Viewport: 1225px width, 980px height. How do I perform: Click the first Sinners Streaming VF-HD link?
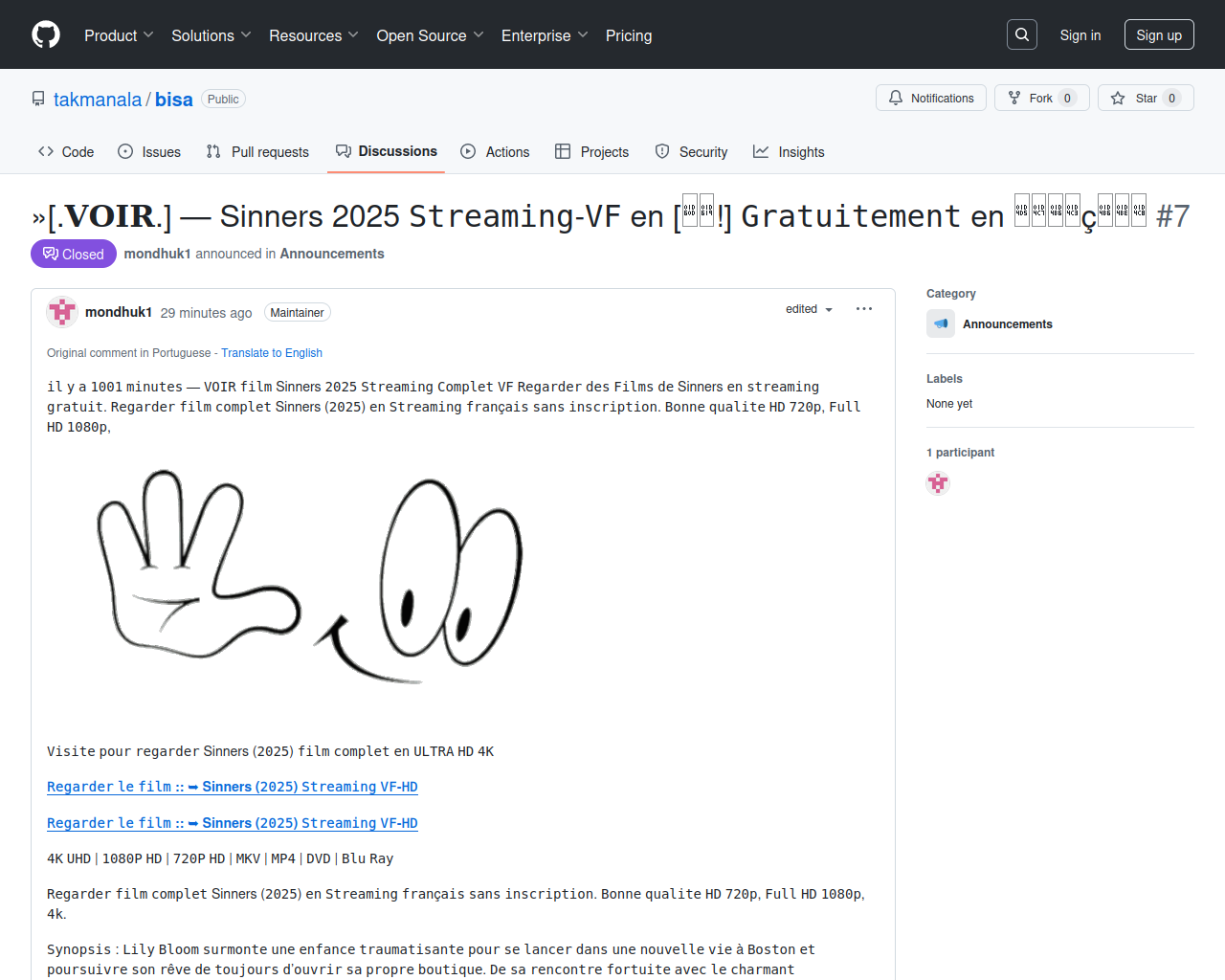(x=233, y=787)
